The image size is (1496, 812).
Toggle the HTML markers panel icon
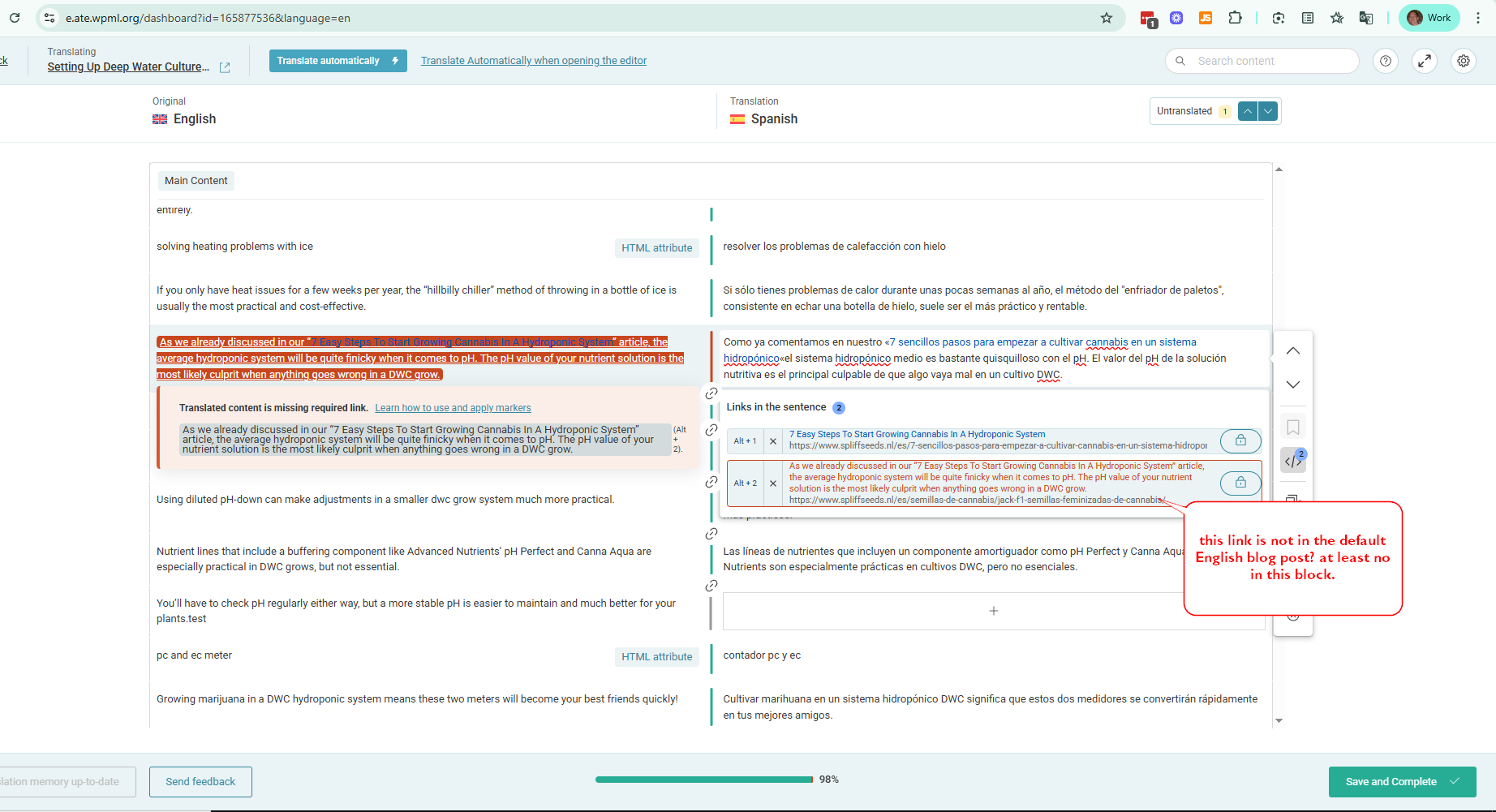click(x=1293, y=461)
